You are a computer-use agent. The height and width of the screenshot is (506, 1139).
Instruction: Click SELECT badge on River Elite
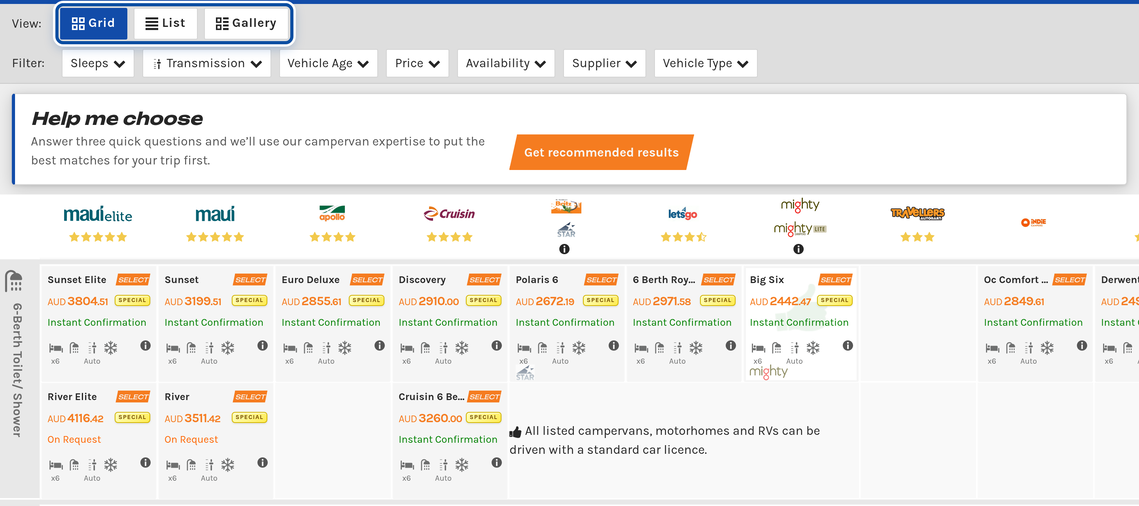tap(133, 396)
